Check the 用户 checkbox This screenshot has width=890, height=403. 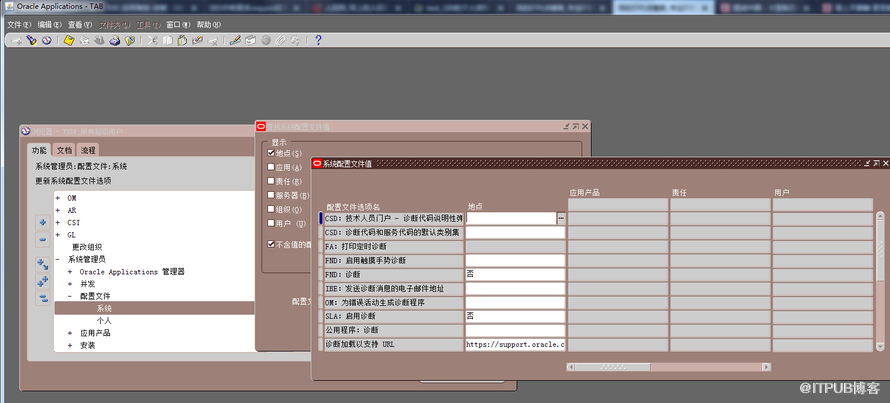coord(271,223)
